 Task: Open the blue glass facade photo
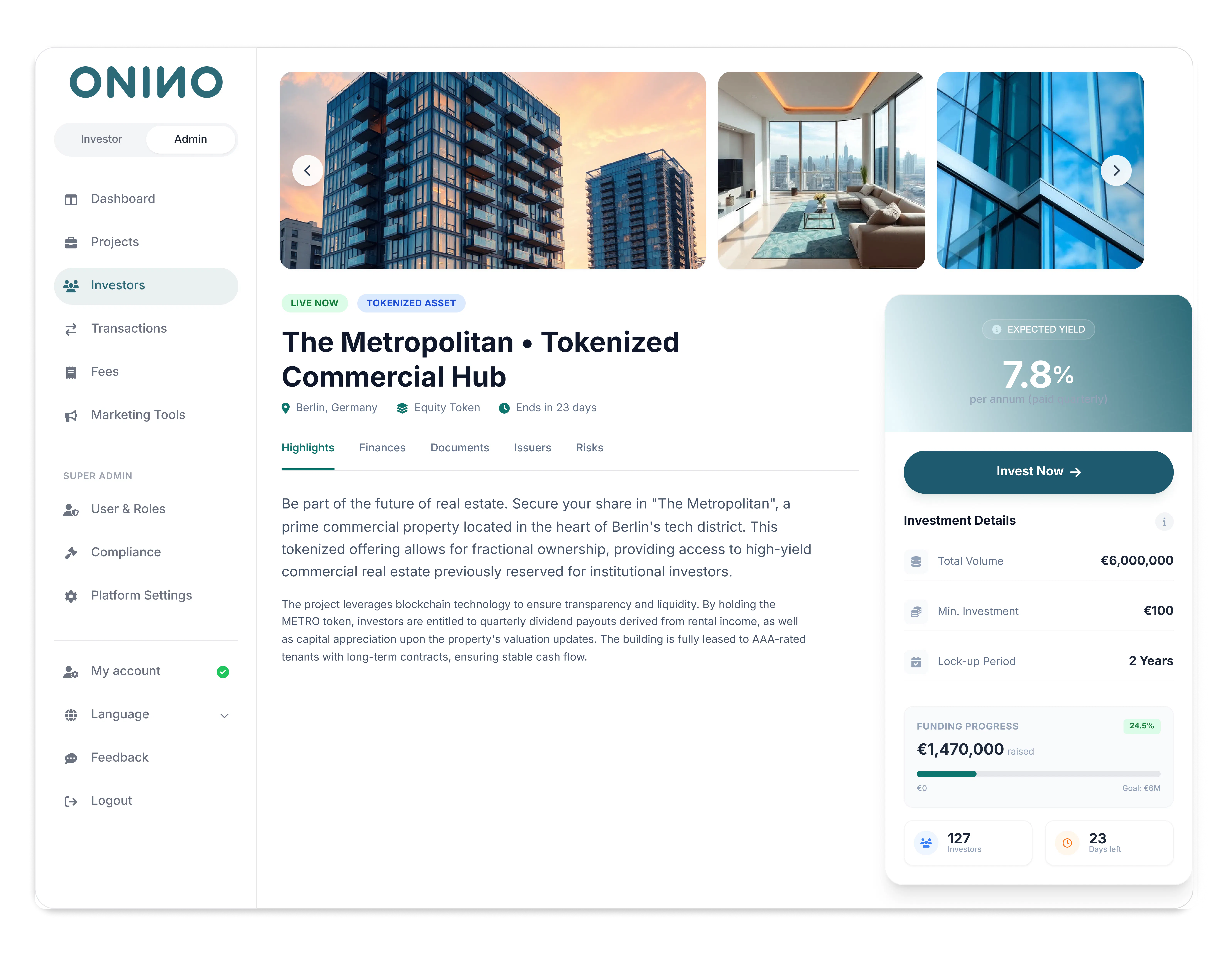click(x=1041, y=171)
